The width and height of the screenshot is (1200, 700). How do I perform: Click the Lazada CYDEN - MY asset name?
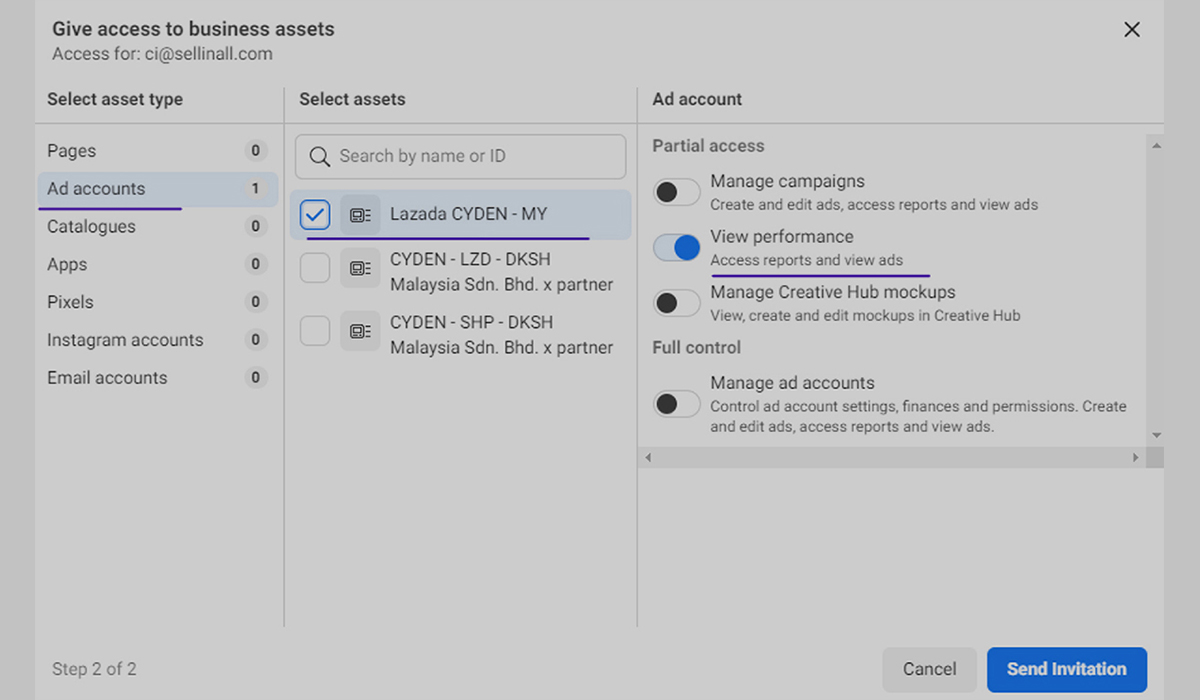point(469,214)
